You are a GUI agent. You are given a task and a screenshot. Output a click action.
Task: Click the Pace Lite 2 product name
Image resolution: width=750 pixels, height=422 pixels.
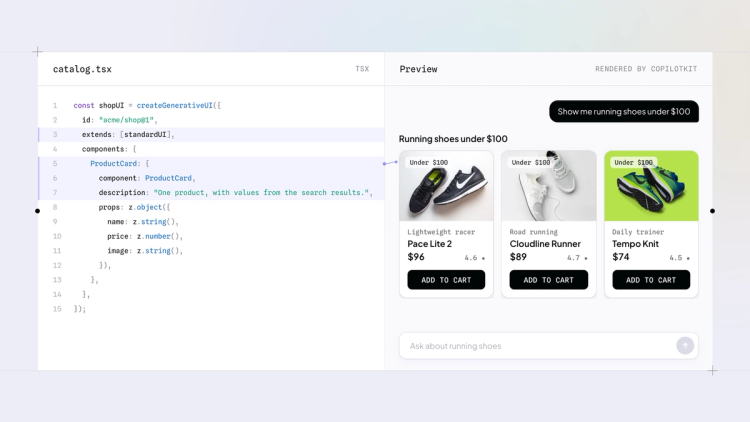click(430, 244)
